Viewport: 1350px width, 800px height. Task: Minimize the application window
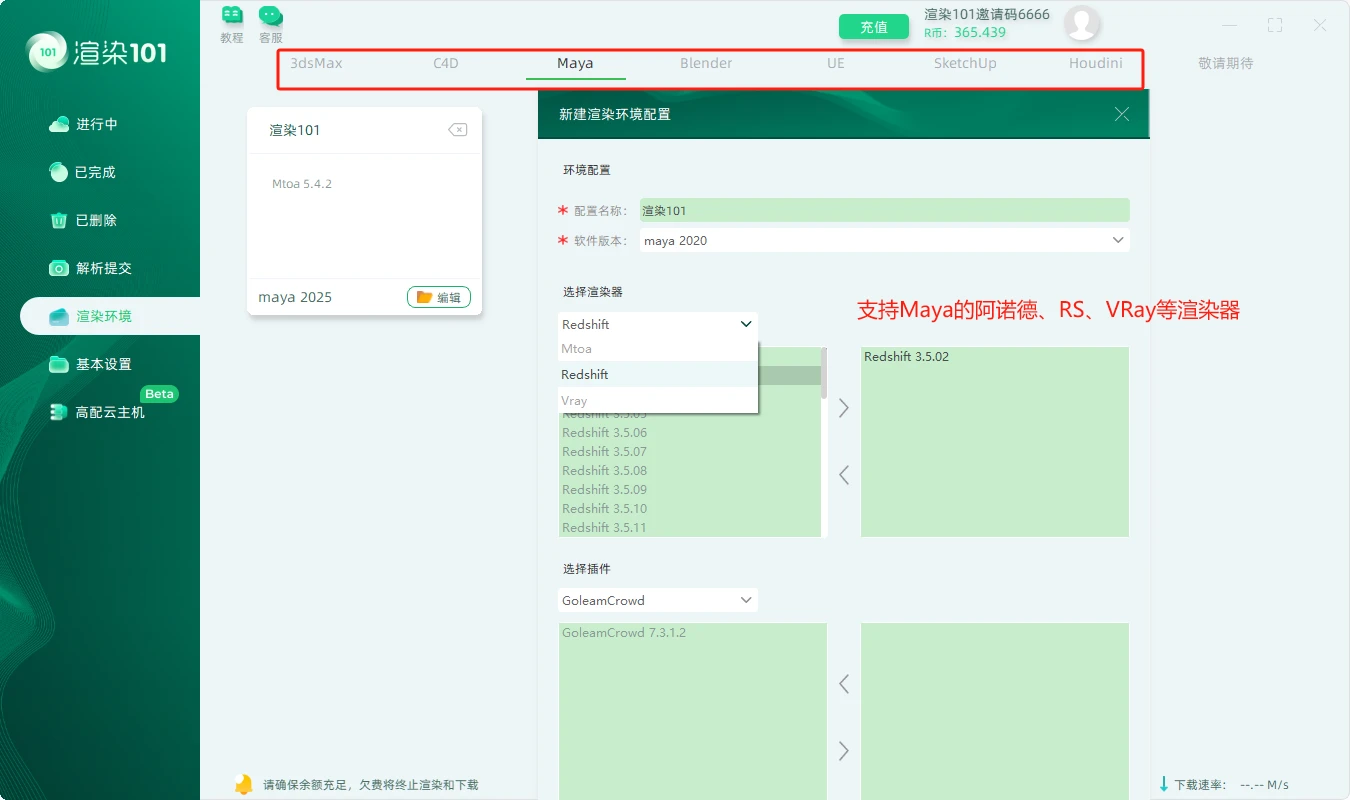click(1230, 26)
